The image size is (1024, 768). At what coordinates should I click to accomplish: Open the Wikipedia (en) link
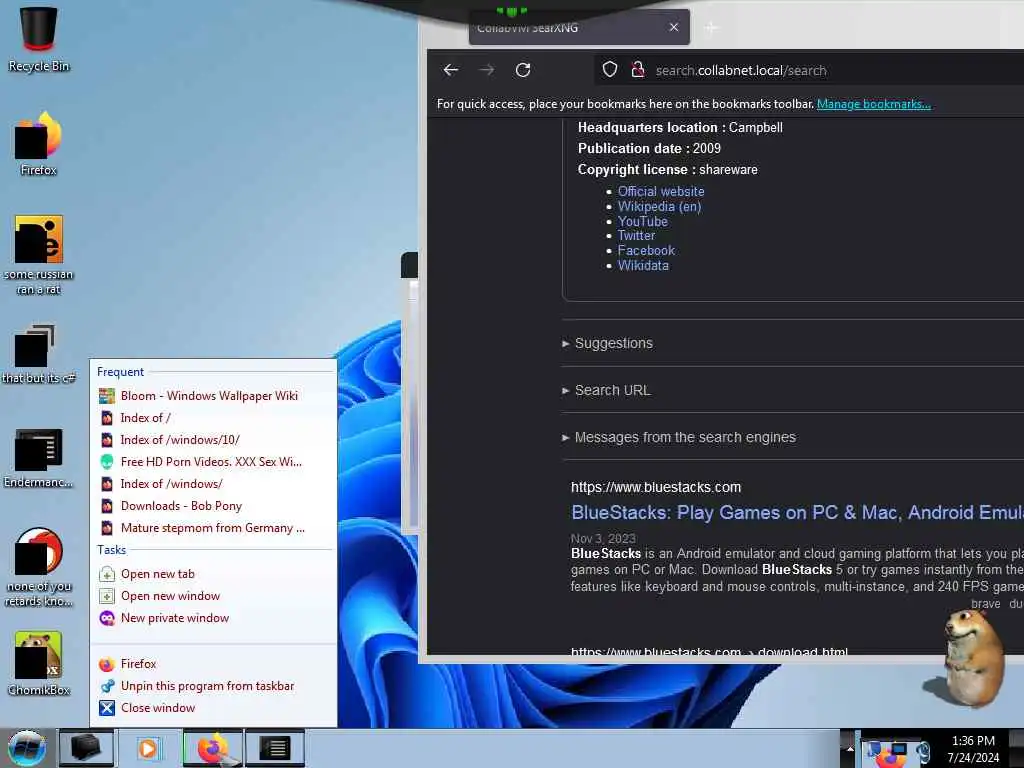pos(659,206)
